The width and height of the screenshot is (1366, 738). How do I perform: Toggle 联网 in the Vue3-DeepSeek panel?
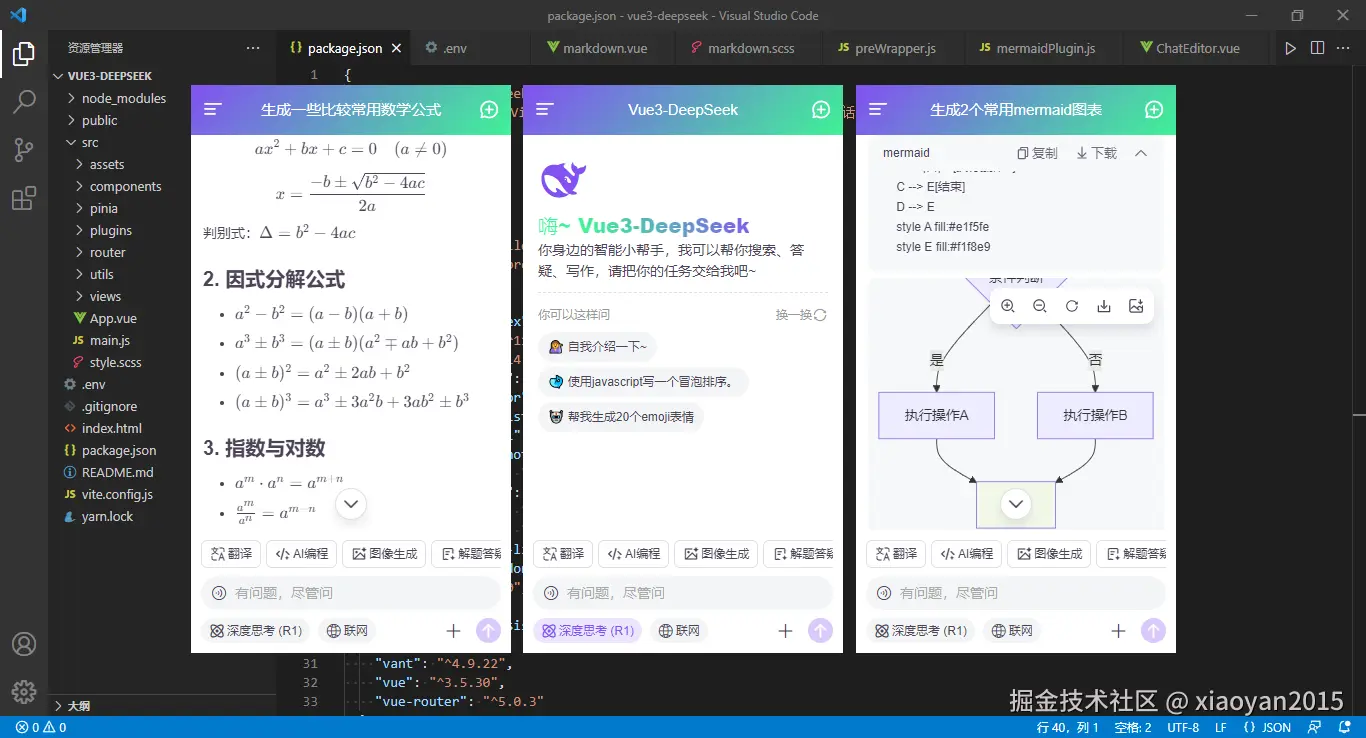[679, 631]
